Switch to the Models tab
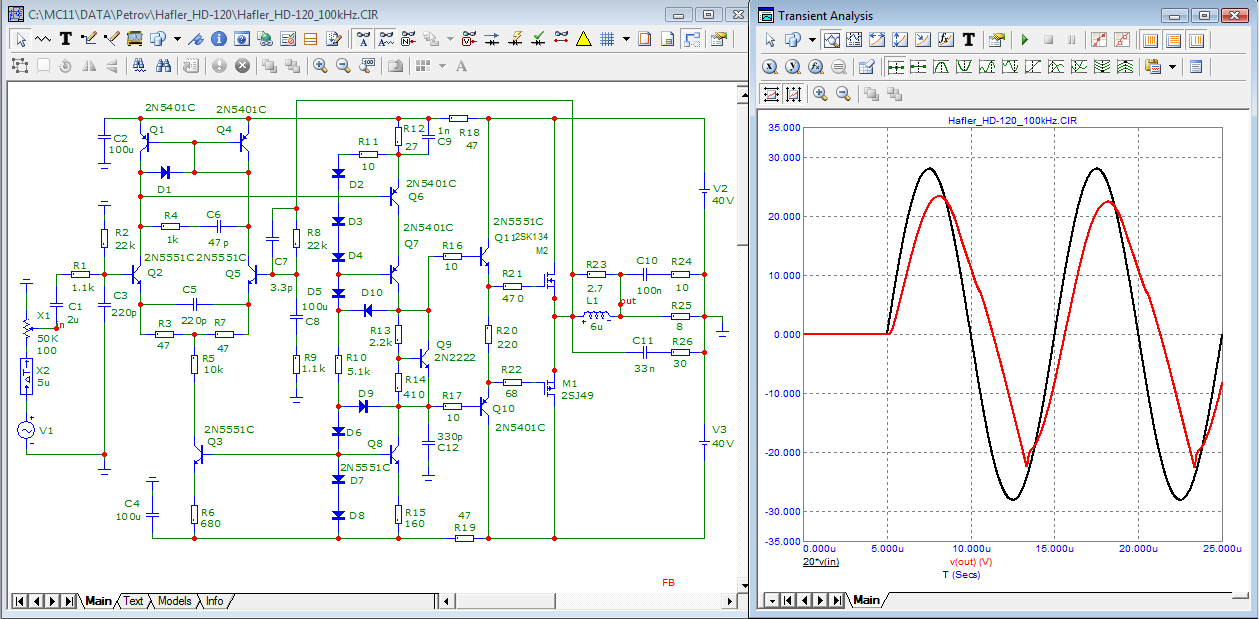Screen dimensions: 1259x619 (x=174, y=601)
